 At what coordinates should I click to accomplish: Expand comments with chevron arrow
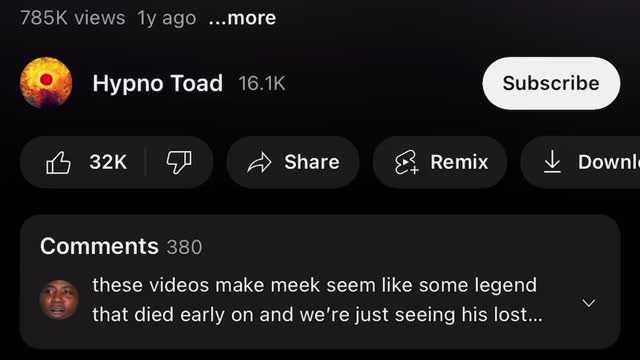point(589,303)
